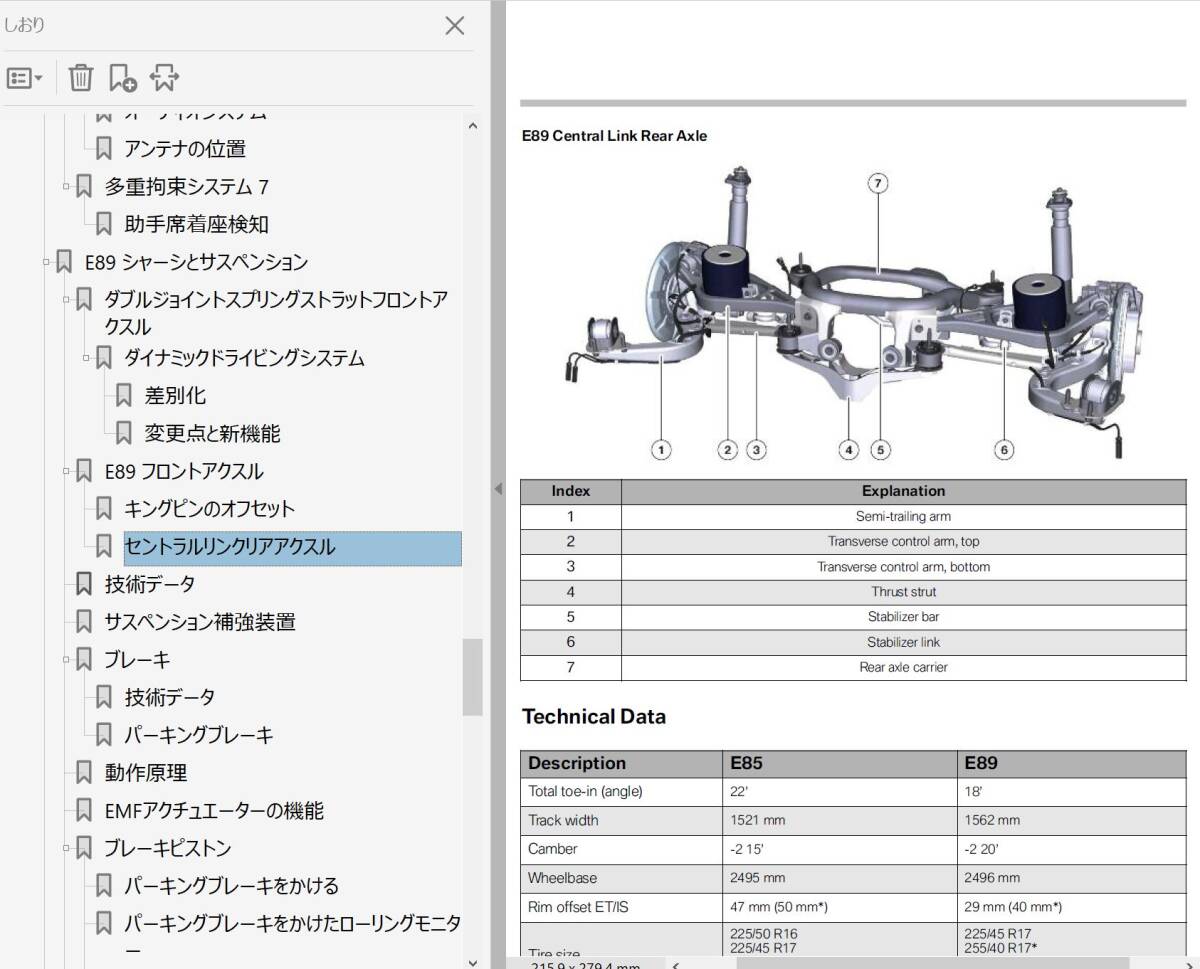Open bookmark E89 シャーシとサスペンション
Viewport: 1200px width, 969px height.
coord(196,262)
